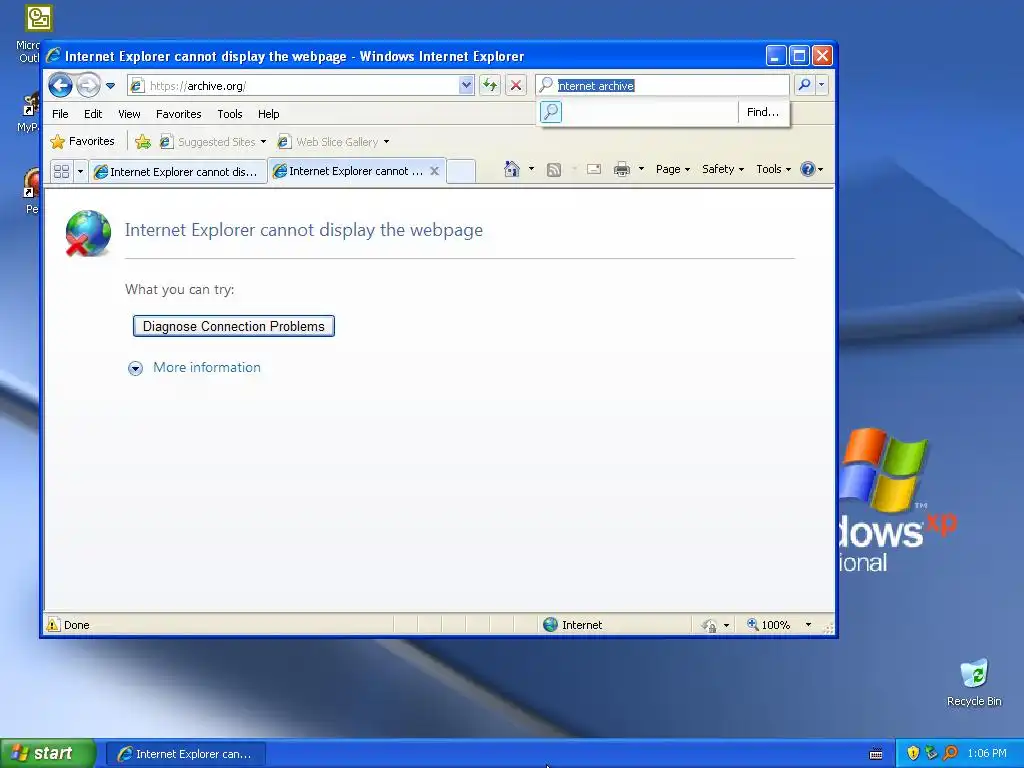
Task: Stop loading with the red X icon
Action: (x=515, y=85)
